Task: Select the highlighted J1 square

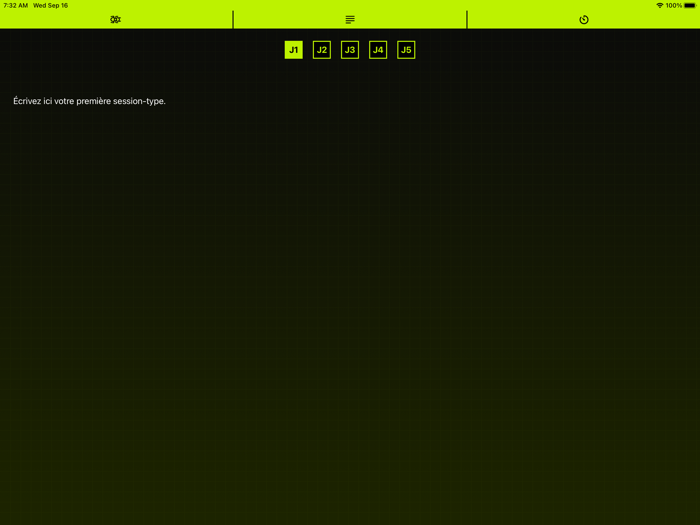Action: click(x=293, y=50)
